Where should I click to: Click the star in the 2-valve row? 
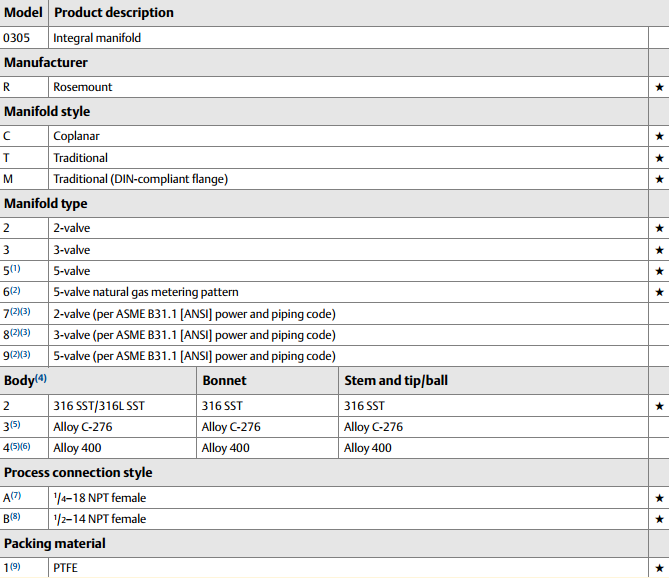pyautogui.click(x=659, y=228)
